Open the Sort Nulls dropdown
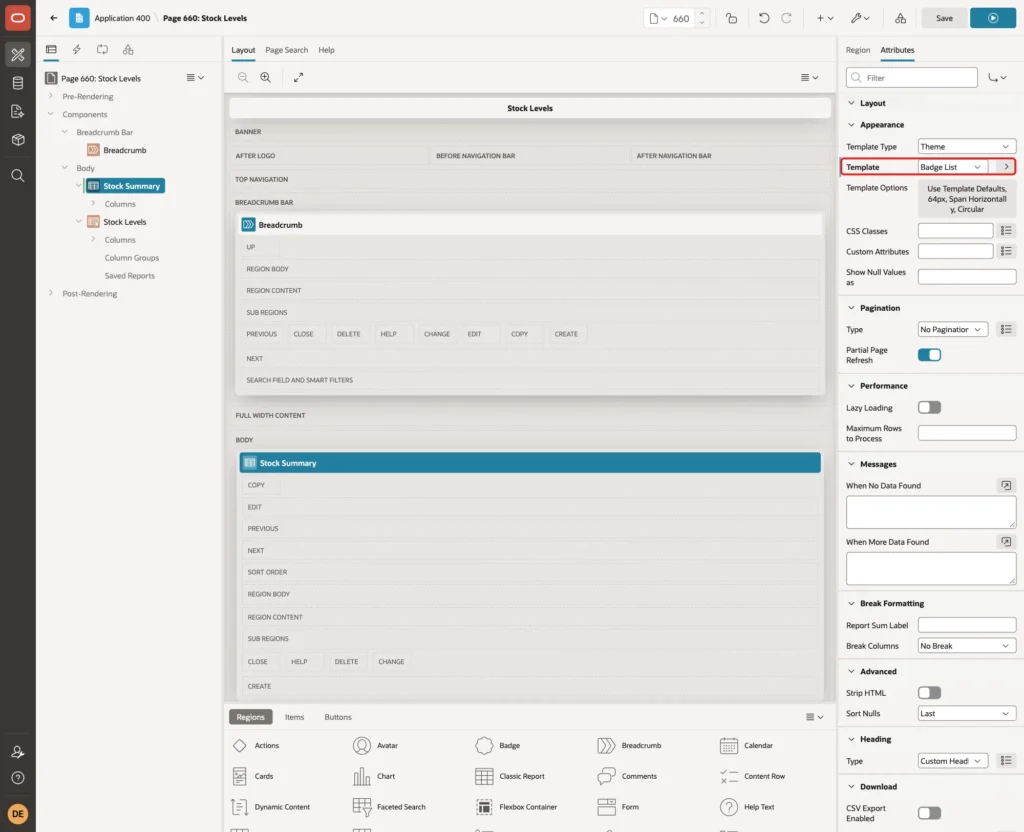The width and height of the screenshot is (1024, 832). 967,714
